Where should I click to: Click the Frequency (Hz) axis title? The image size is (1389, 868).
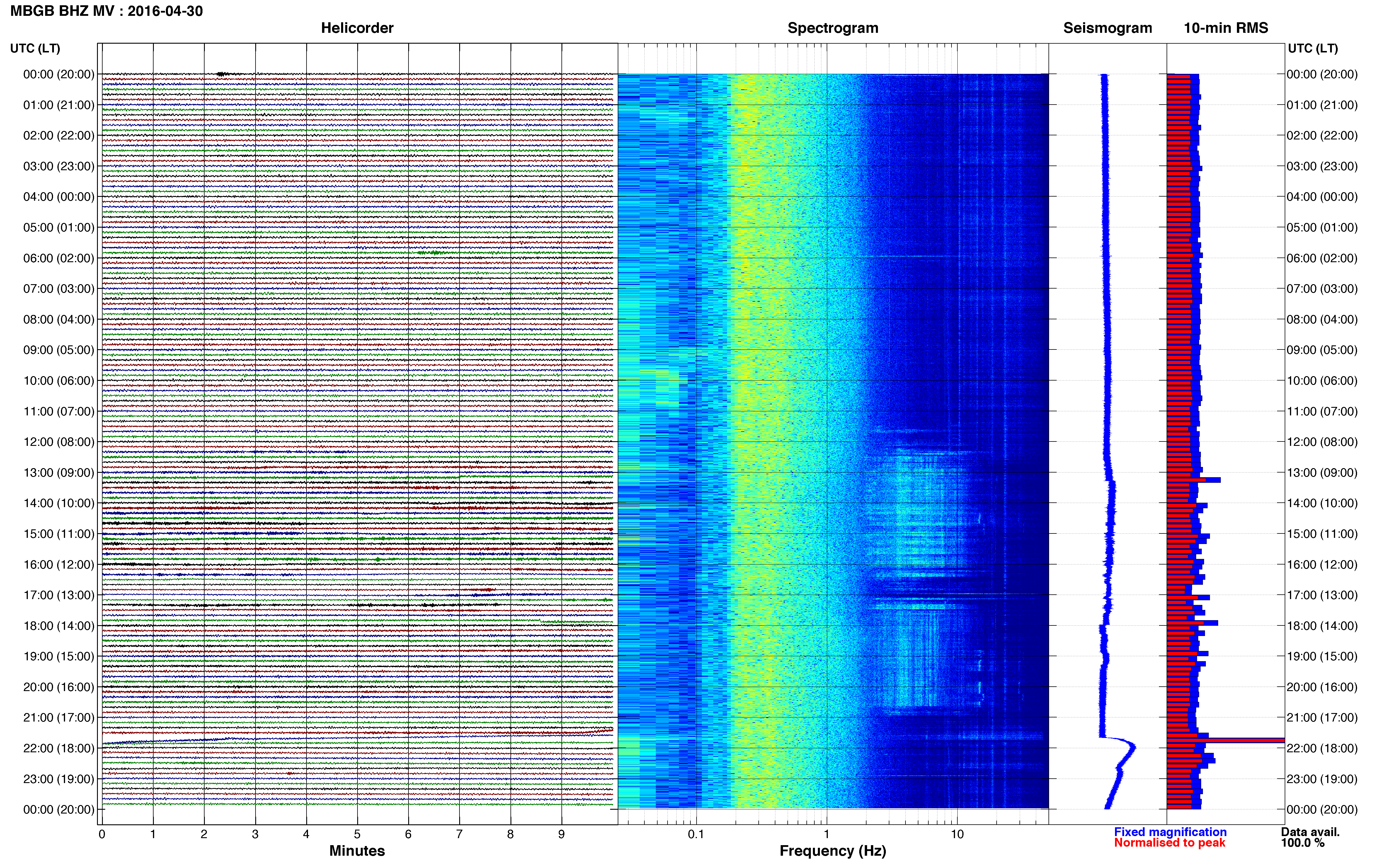[833, 851]
